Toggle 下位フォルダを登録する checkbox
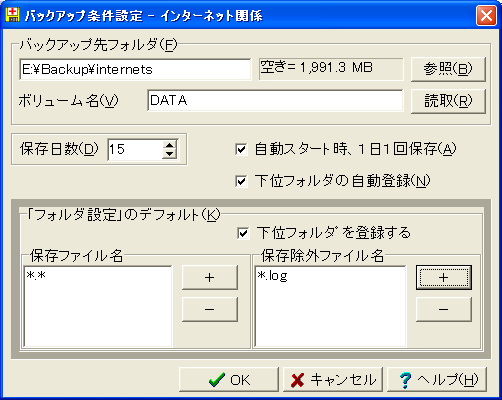Viewport: 502px width, 400px height. coord(243,233)
